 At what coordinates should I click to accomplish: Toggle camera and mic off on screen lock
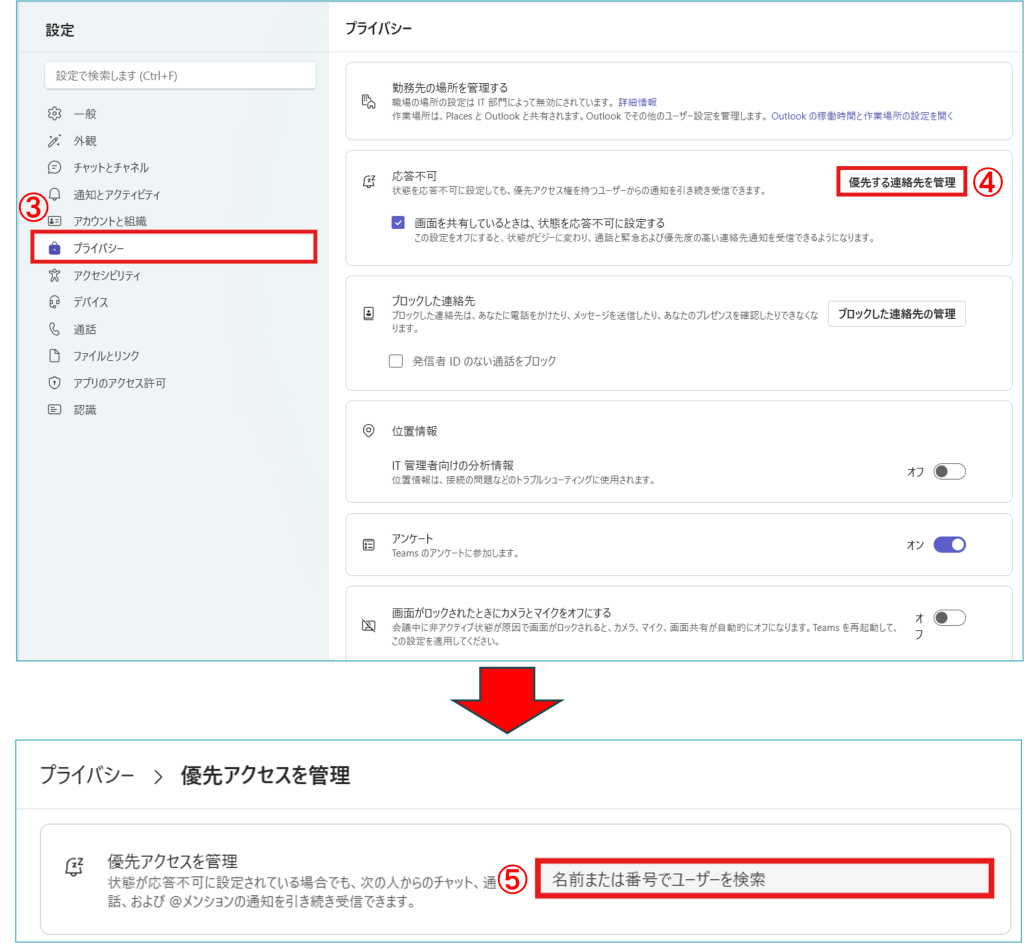(x=949, y=618)
